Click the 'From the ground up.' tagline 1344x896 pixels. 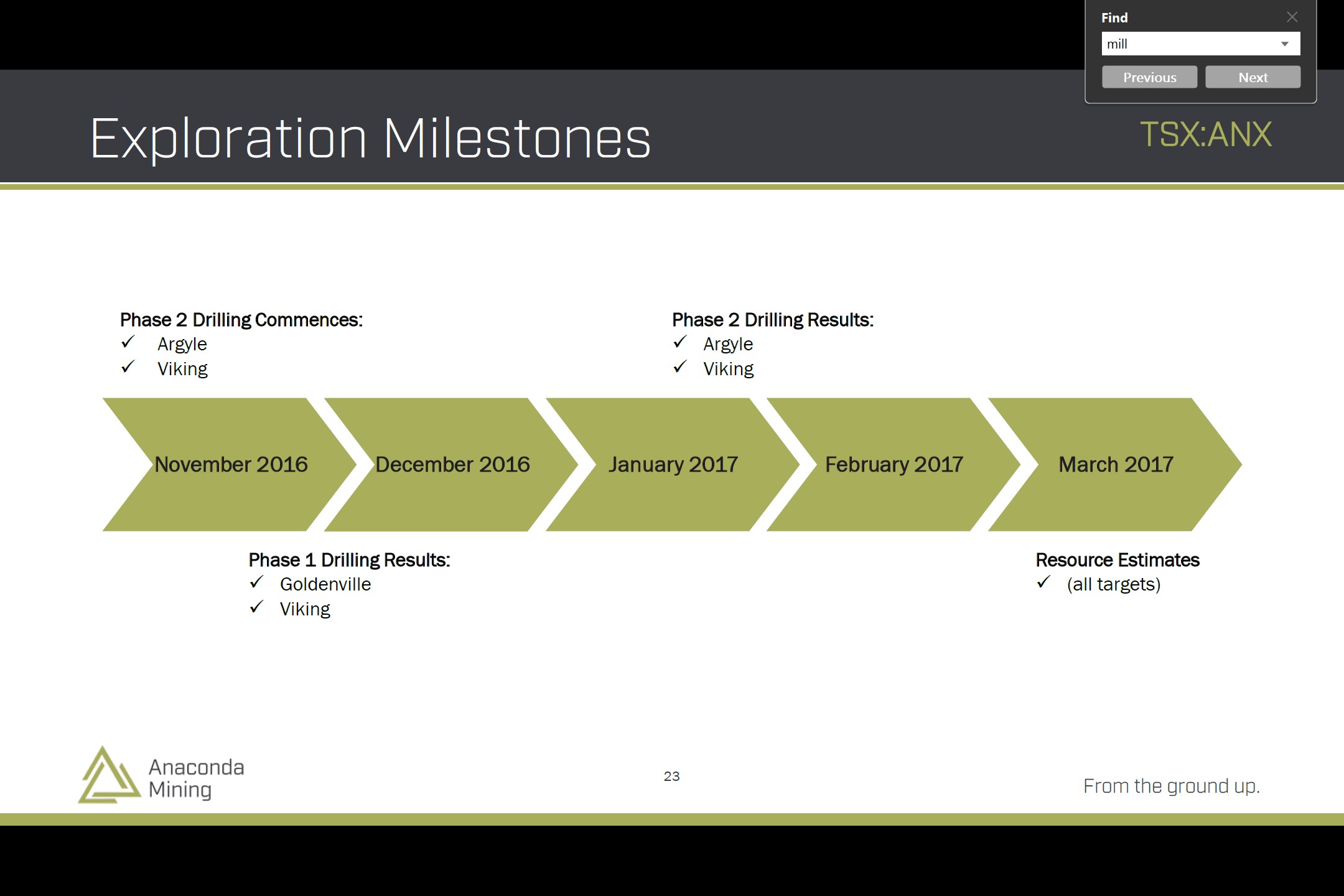tap(1172, 786)
